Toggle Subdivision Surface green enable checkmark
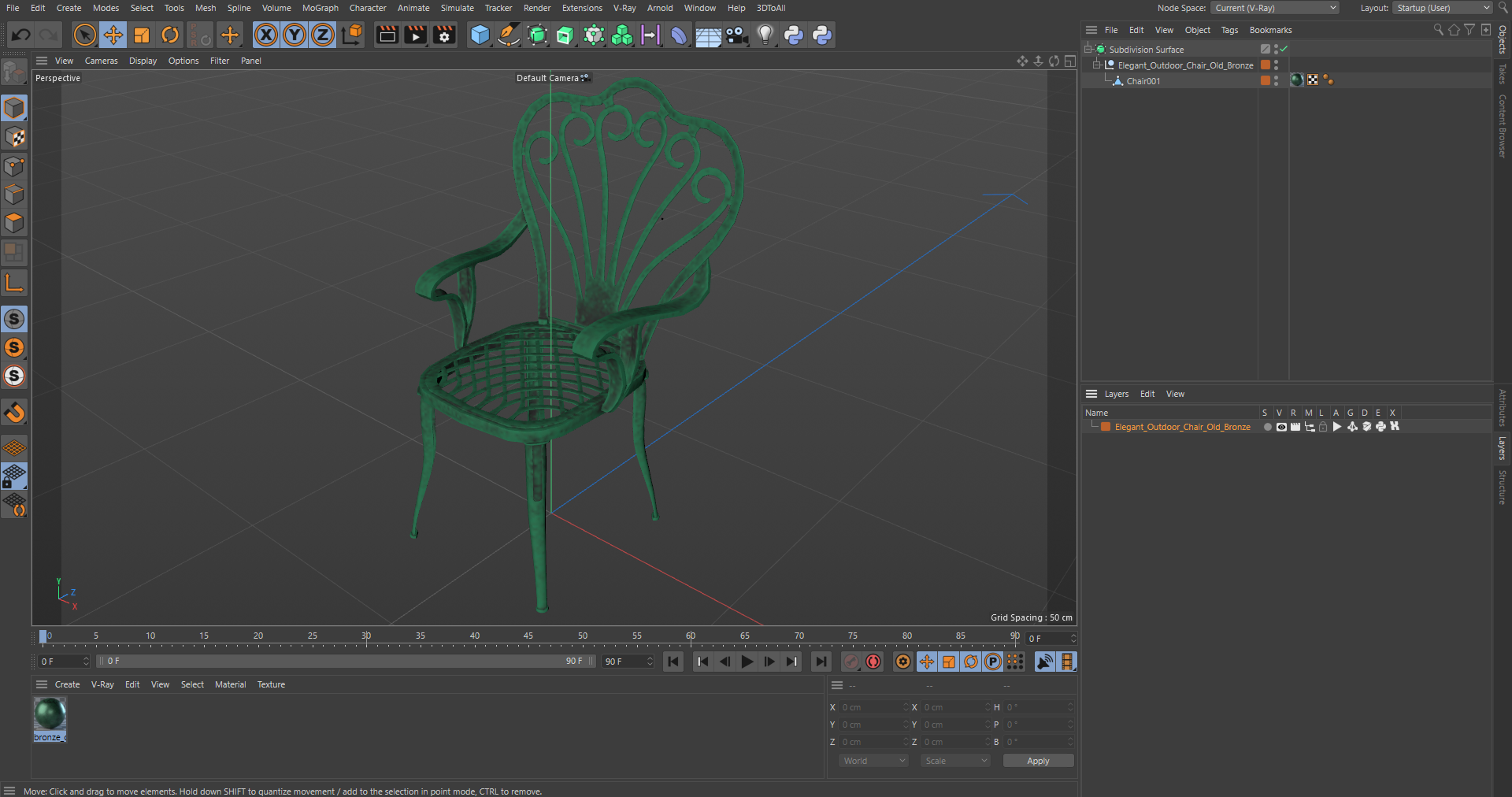The height and width of the screenshot is (797, 1512). [1284, 49]
